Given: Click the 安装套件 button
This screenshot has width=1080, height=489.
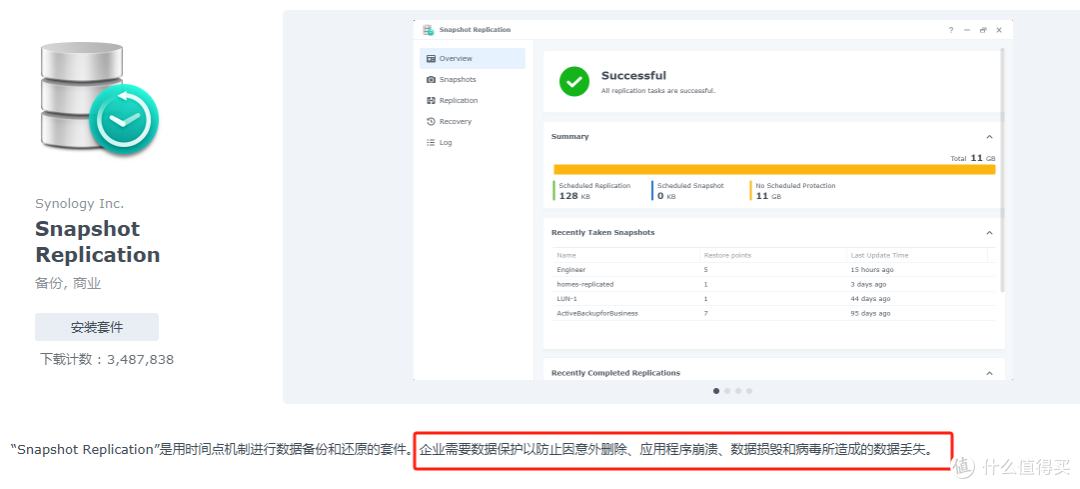Looking at the screenshot, I should (x=97, y=327).
